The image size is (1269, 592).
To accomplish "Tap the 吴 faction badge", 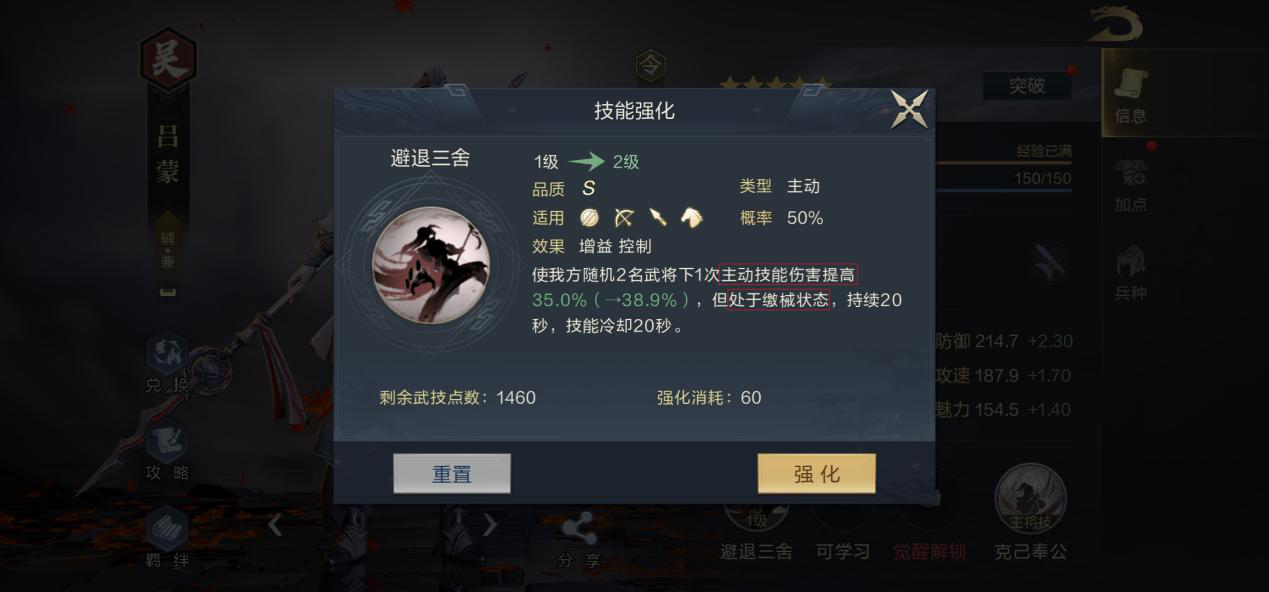I will pyautogui.click(x=167, y=60).
